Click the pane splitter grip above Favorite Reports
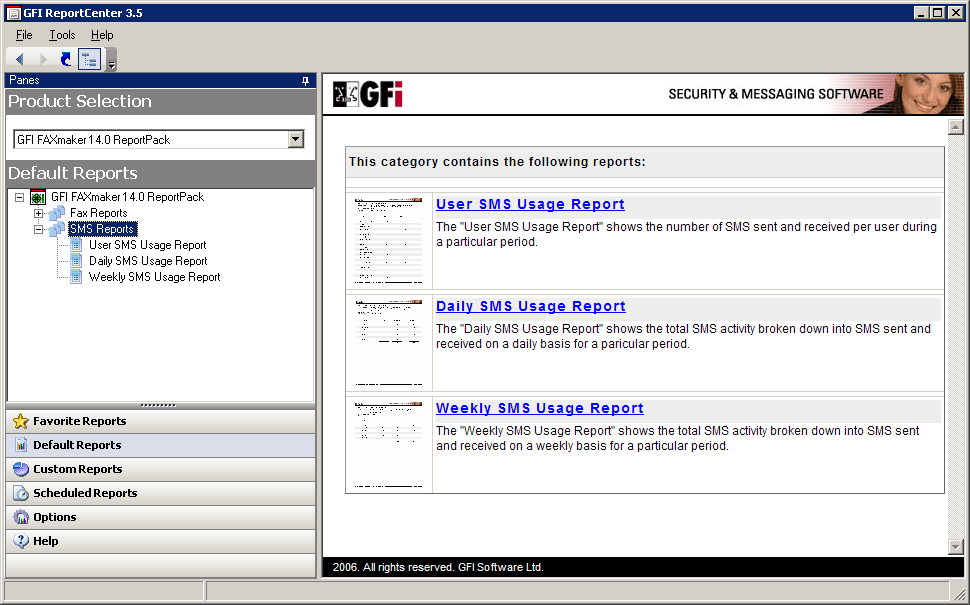Image resolution: width=970 pixels, height=605 pixels. point(158,405)
